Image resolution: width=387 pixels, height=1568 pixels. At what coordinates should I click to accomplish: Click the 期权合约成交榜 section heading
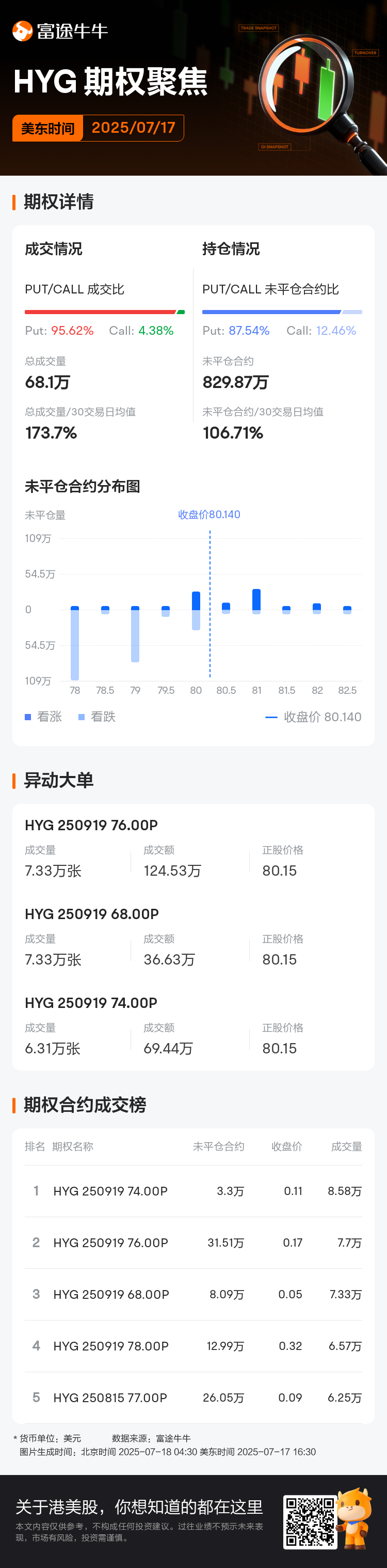[x=85, y=1105]
